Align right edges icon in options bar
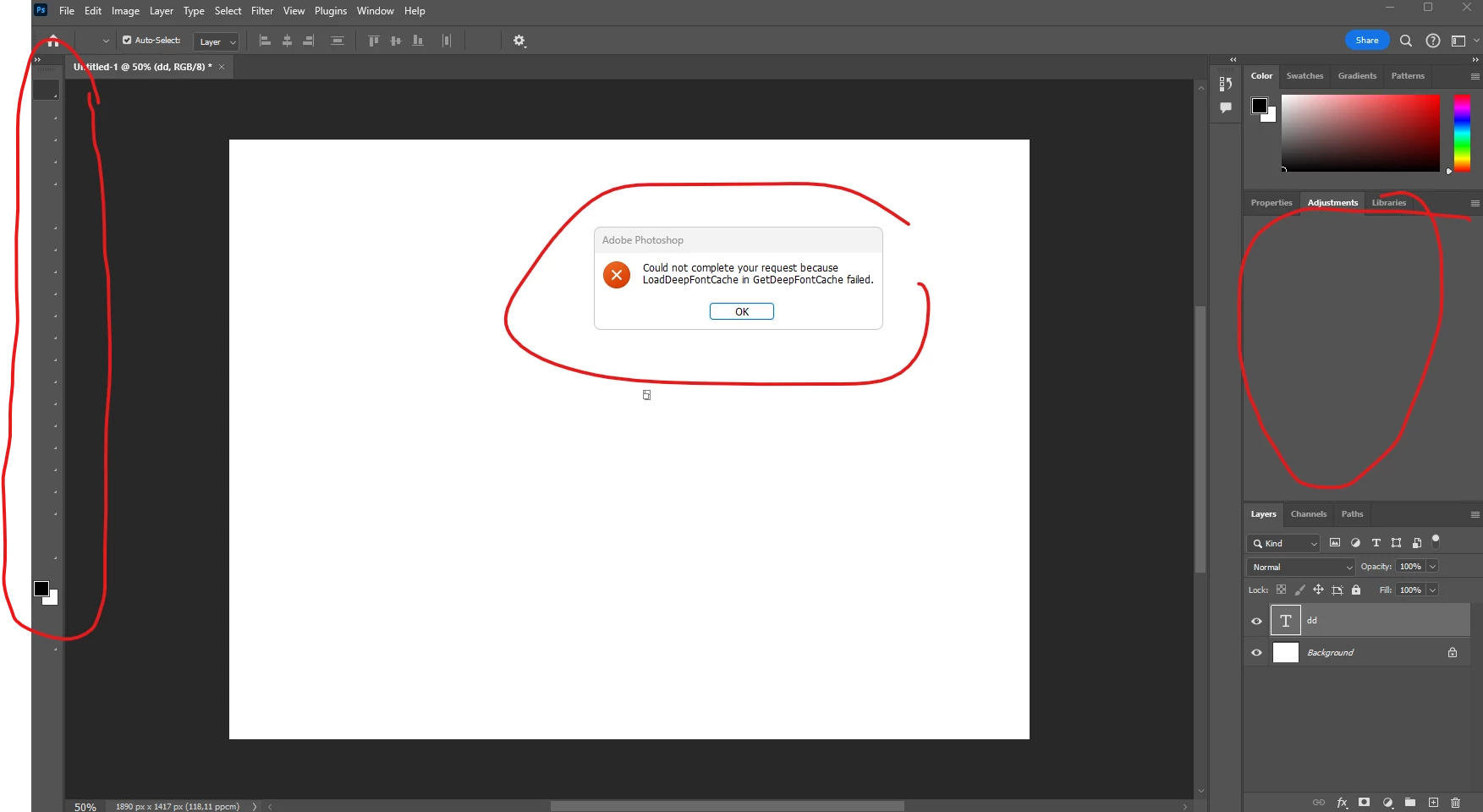The width and height of the screenshot is (1483, 812). tap(309, 41)
